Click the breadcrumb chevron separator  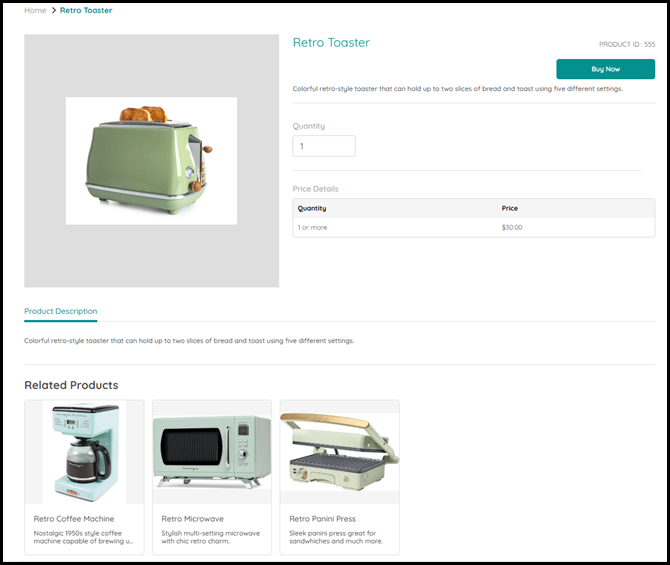53,10
